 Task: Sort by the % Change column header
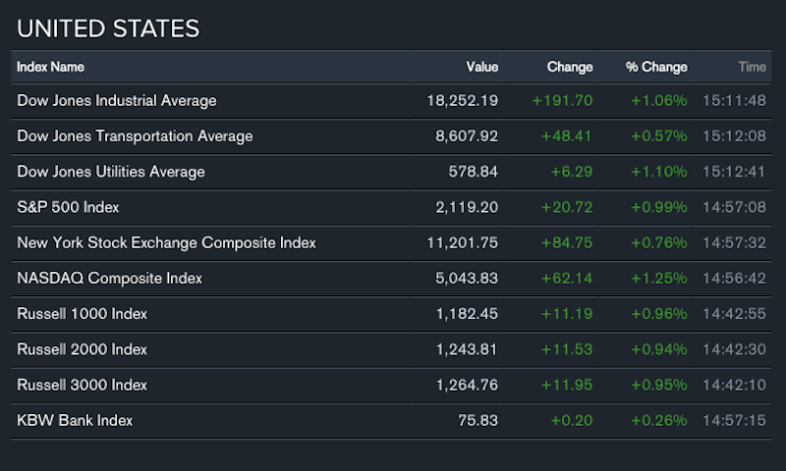click(x=657, y=67)
